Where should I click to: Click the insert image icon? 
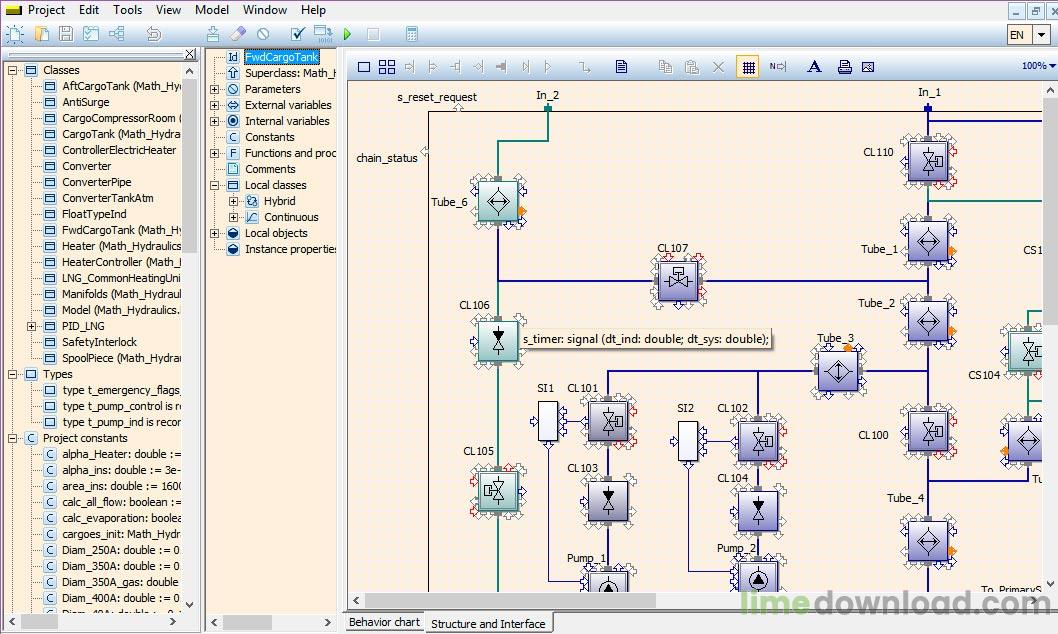coord(868,67)
